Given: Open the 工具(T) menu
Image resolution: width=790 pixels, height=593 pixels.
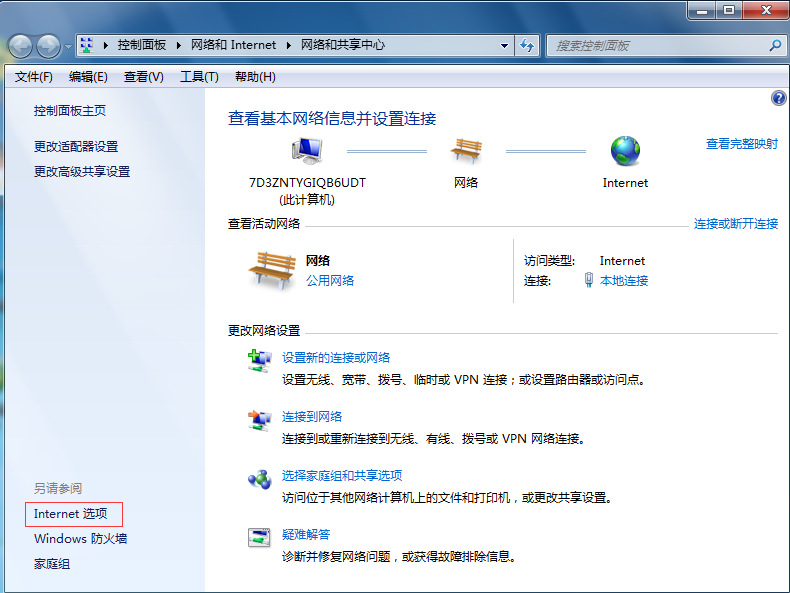Looking at the screenshot, I should [199, 77].
